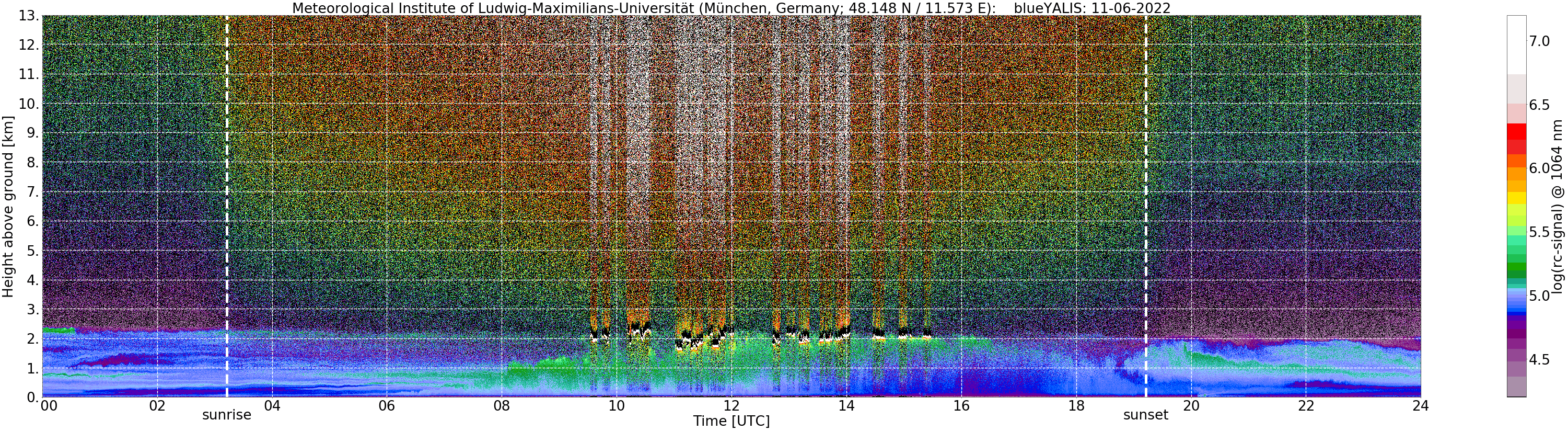Click the bright red segment of the colorbar
The image size is (1568, 431).
[x=1516, y=131]
